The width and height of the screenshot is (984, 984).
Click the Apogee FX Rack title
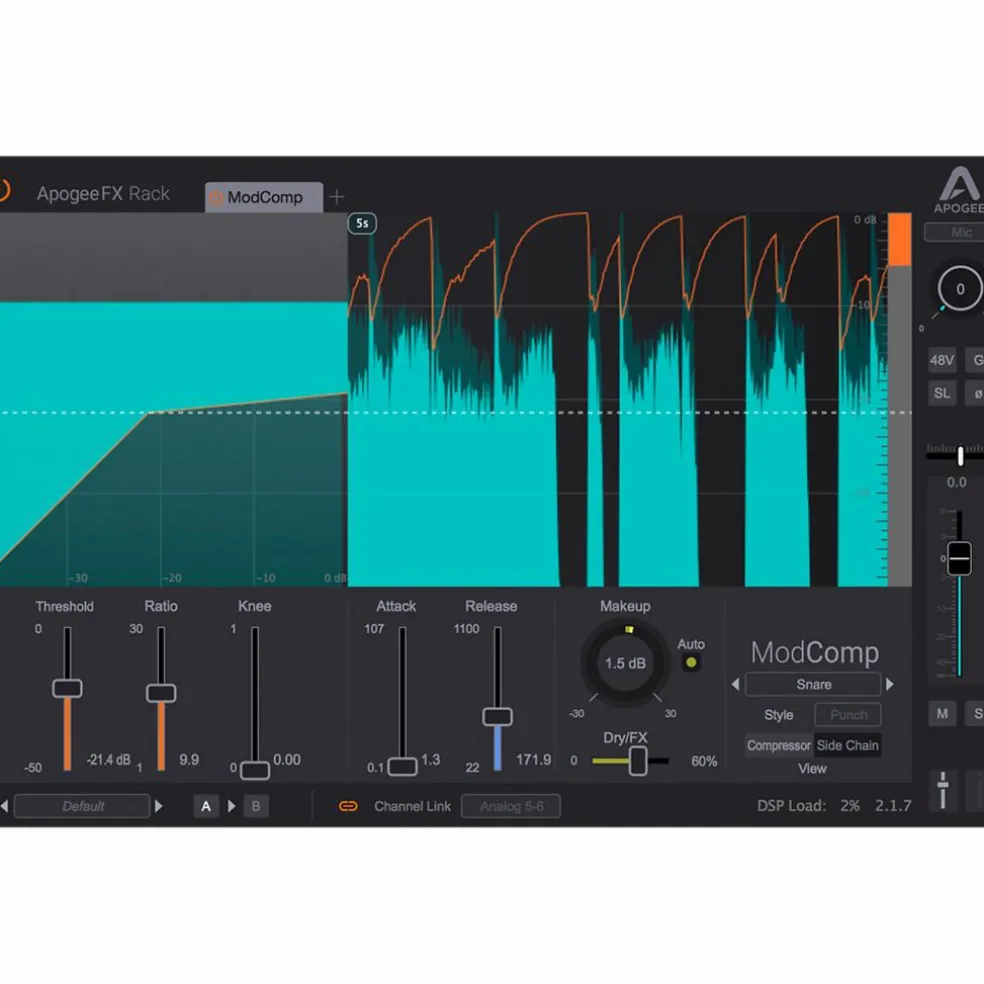tap(103, 194)
